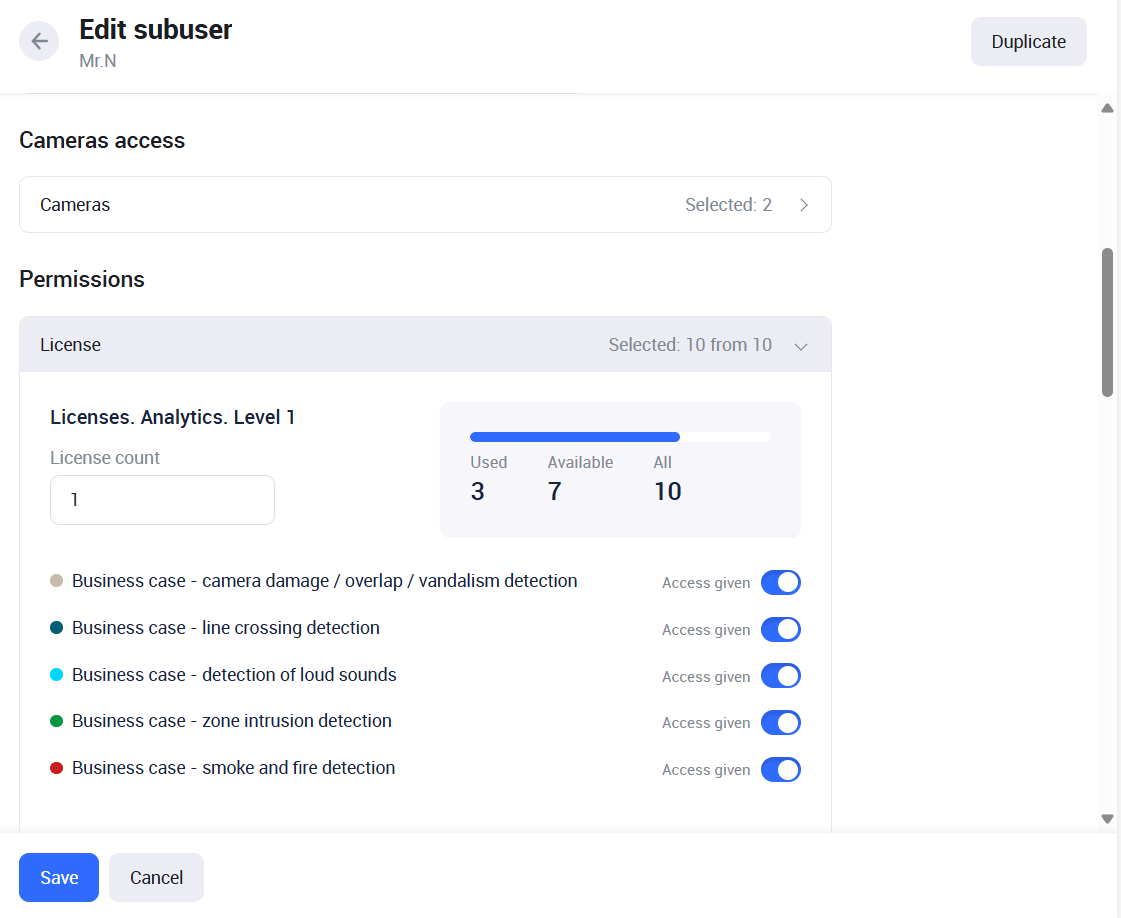Click the tan camera damage color dot
The image size is (1121, 918).
57,581
